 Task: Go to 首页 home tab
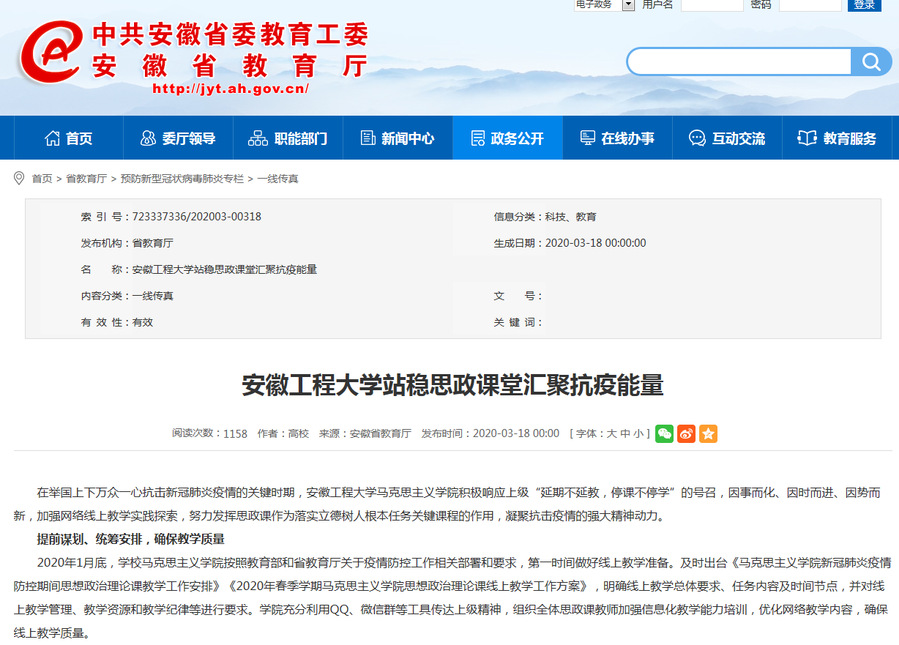(x=68, y=138)
